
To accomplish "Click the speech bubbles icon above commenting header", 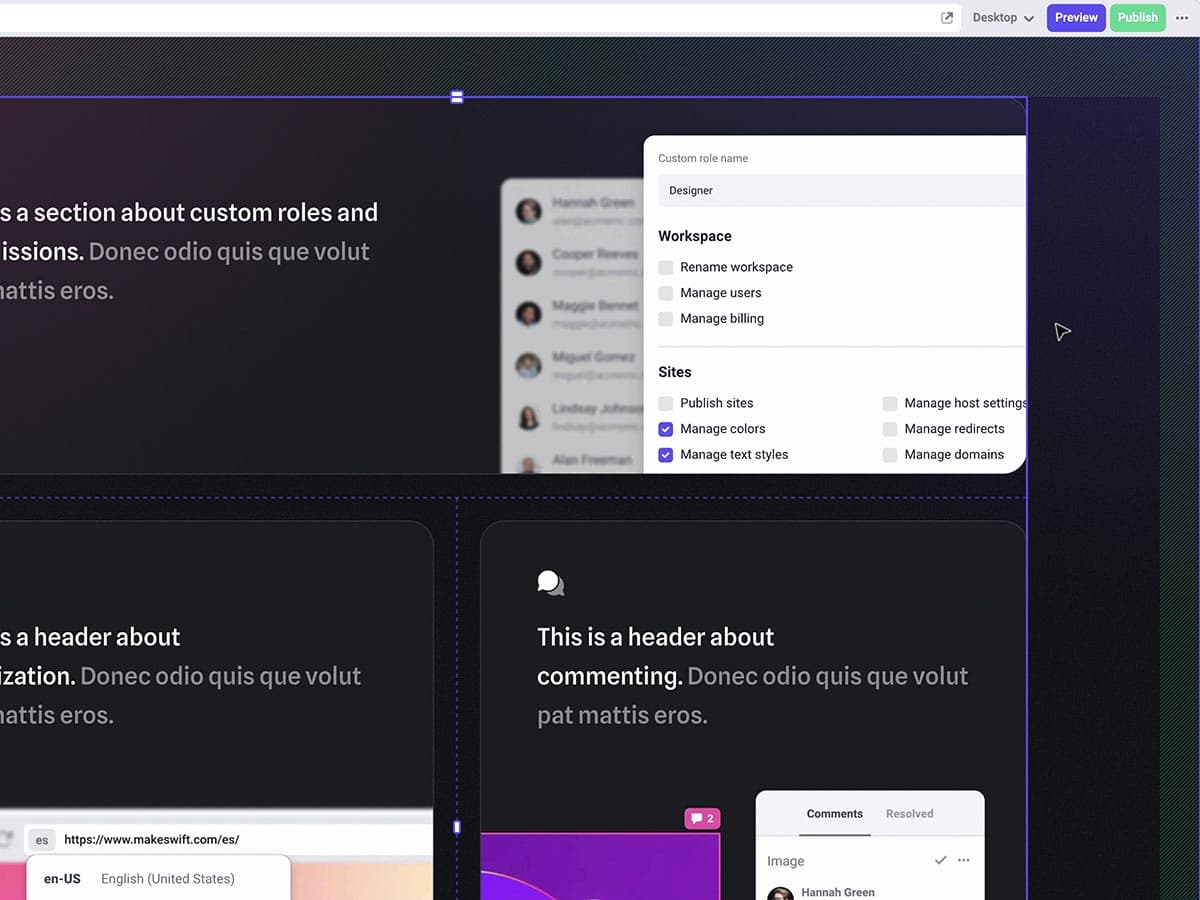I will click(550, 583).
